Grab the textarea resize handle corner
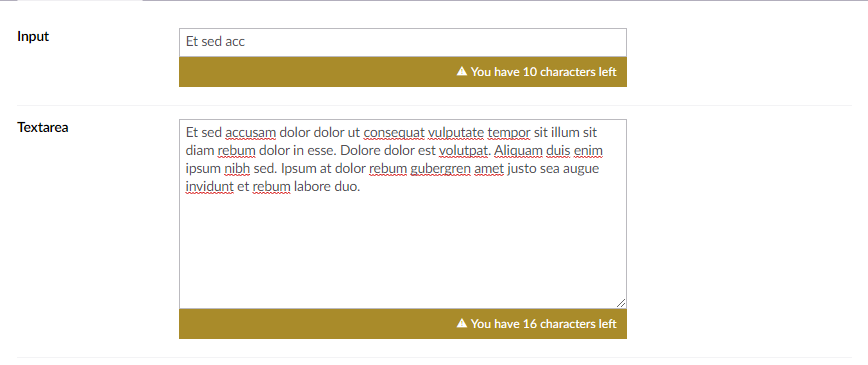 point(621,303)
